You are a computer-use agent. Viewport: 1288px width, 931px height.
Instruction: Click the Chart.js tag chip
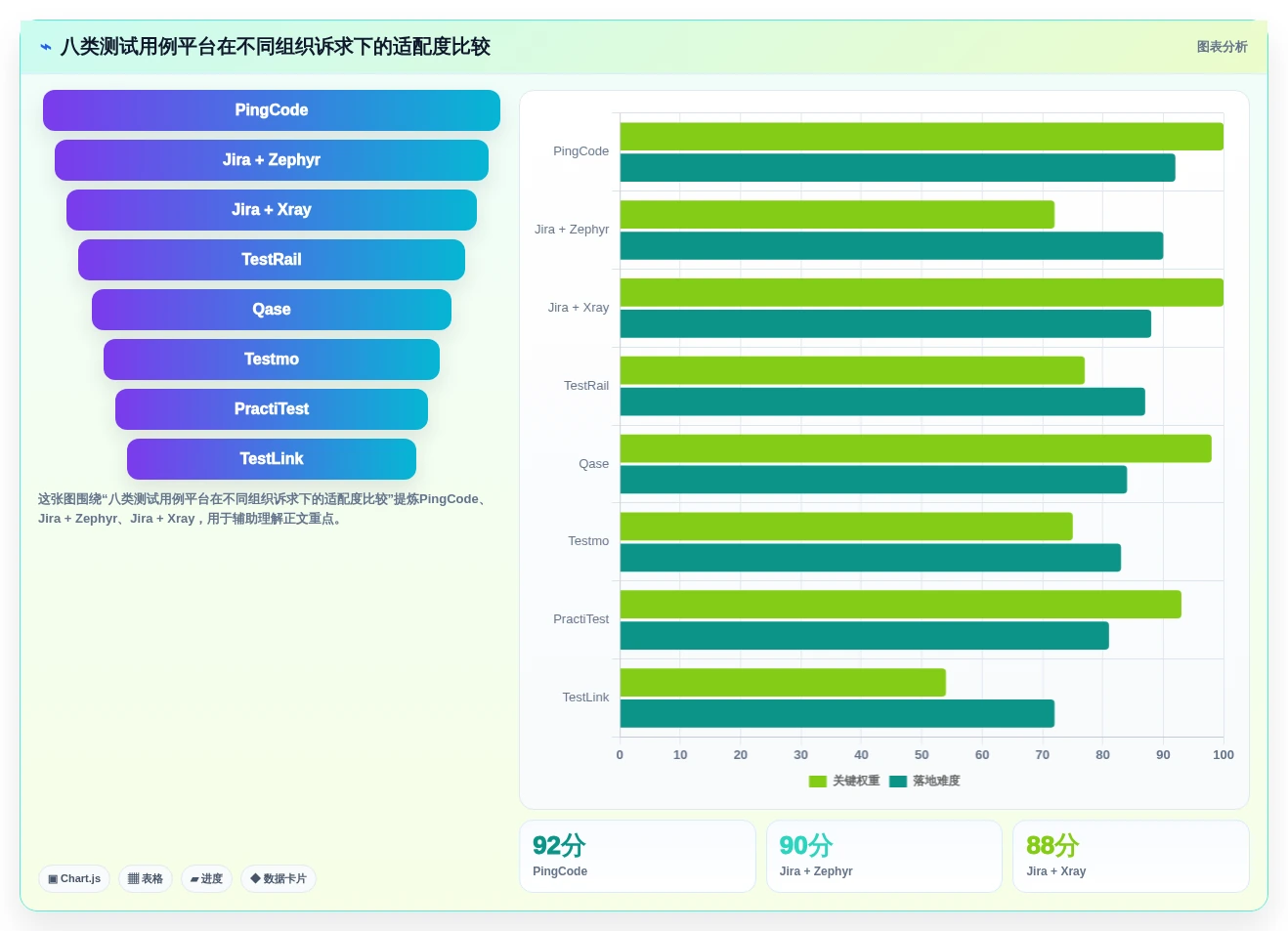tap(74, 879)
